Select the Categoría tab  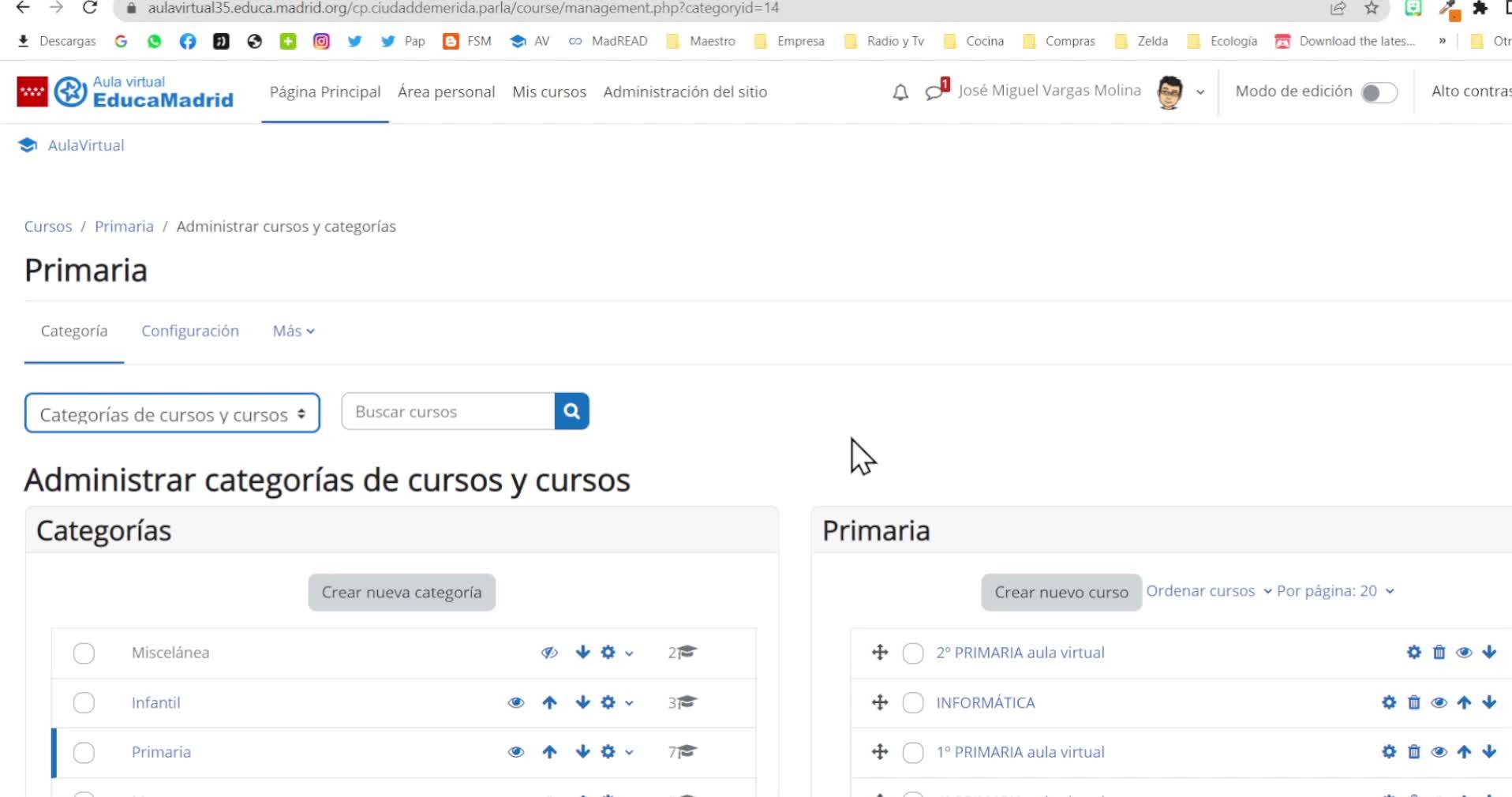tap(74, 331)
